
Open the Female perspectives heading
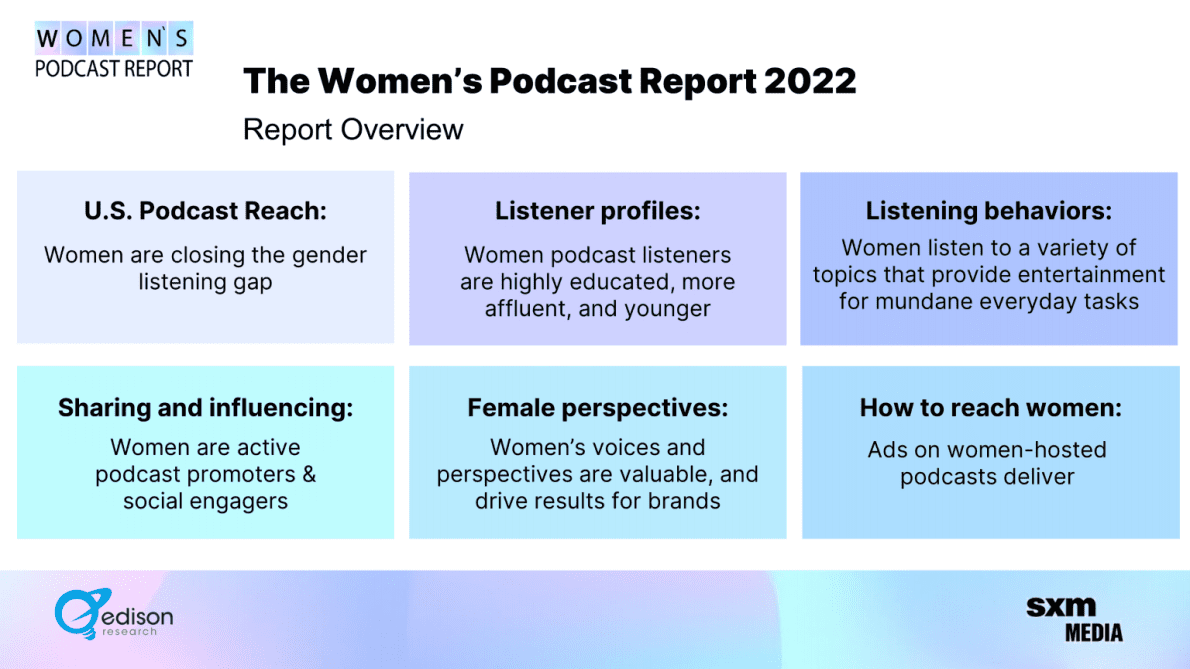coord(597,407)
